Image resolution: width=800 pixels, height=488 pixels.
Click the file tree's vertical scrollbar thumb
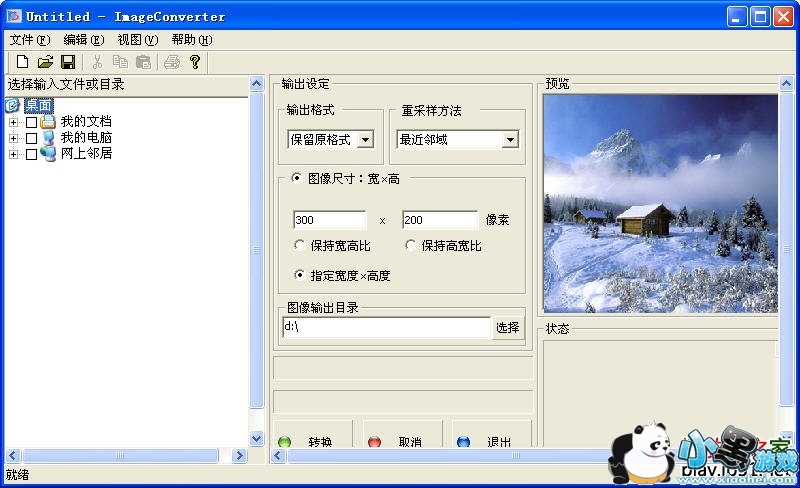pos(257,250)
